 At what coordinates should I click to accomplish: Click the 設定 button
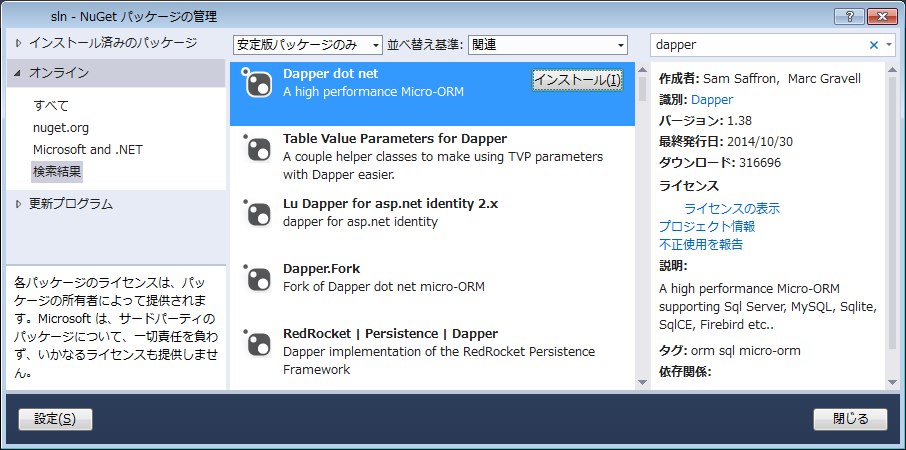point(55,418)
